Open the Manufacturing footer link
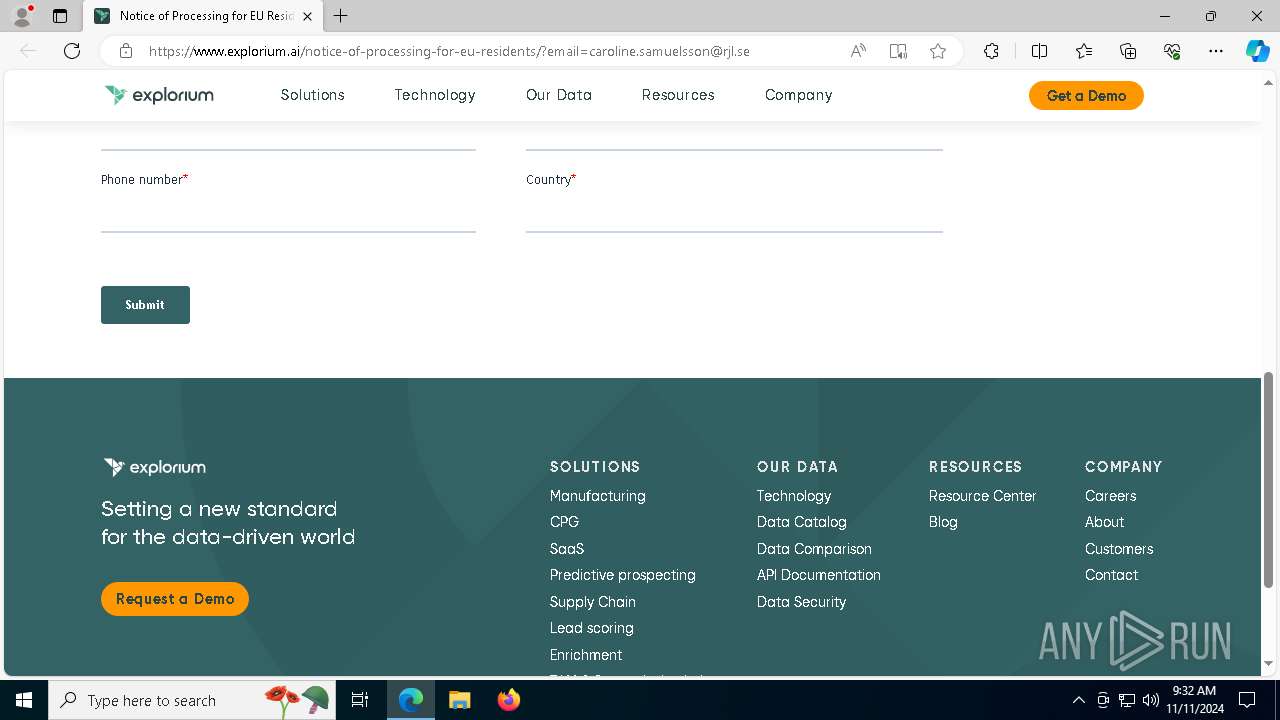The image size is (1280, 720). pos(597,496)
